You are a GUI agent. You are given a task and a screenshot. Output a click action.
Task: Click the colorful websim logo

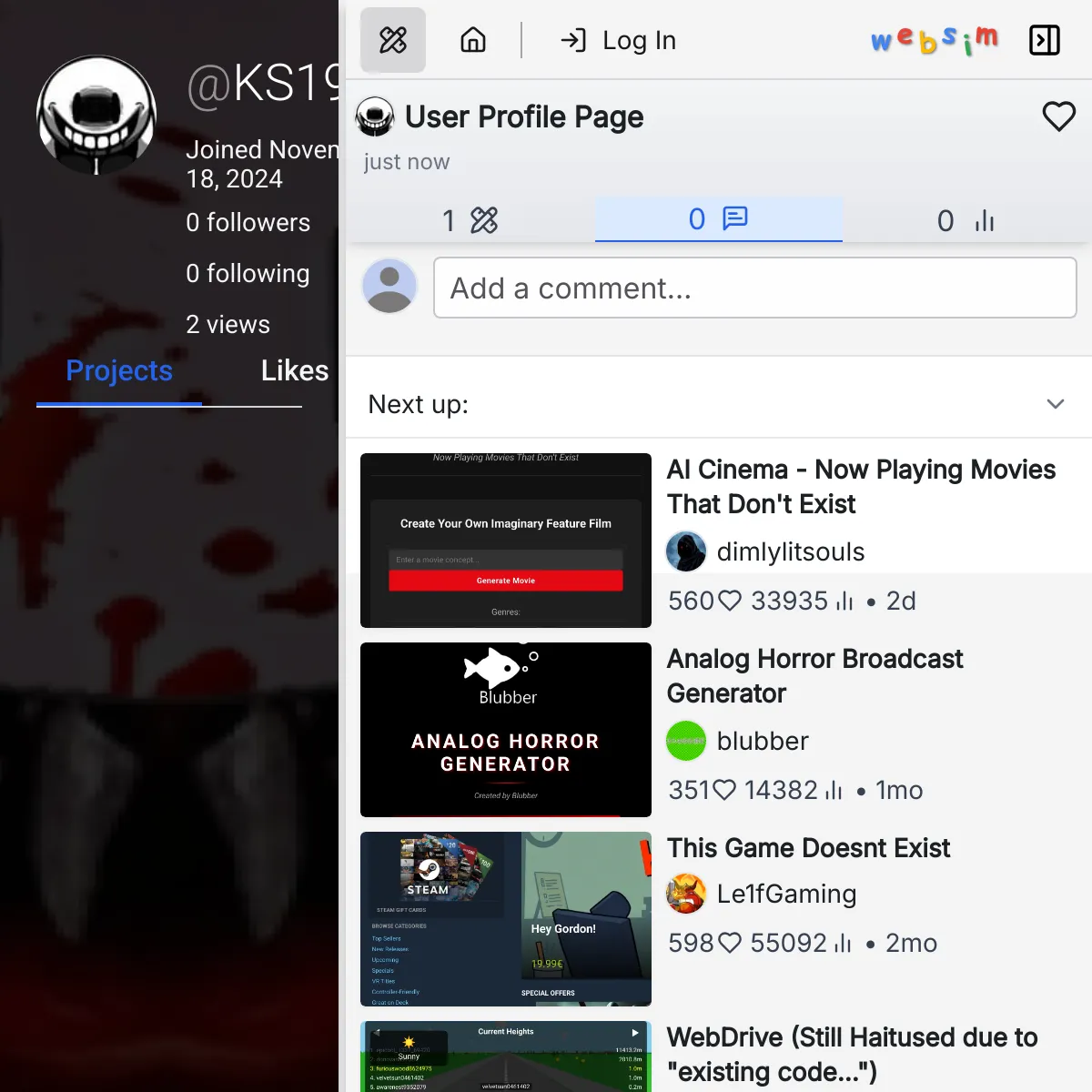click(933, 40)
